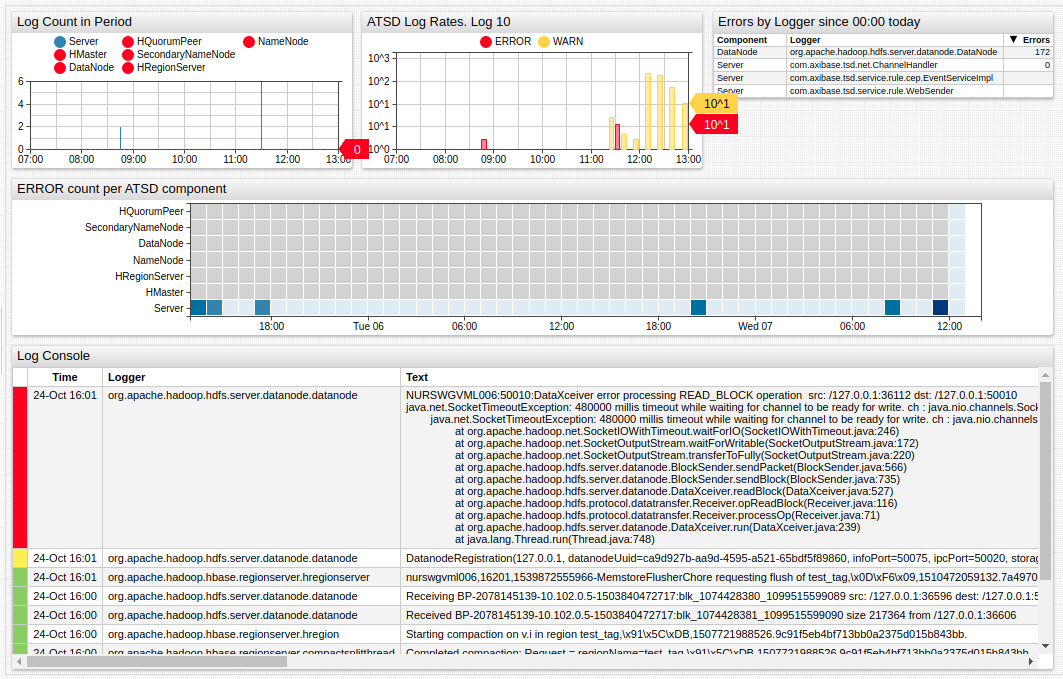Click the Text column header in Log Console

click(417, 377)
